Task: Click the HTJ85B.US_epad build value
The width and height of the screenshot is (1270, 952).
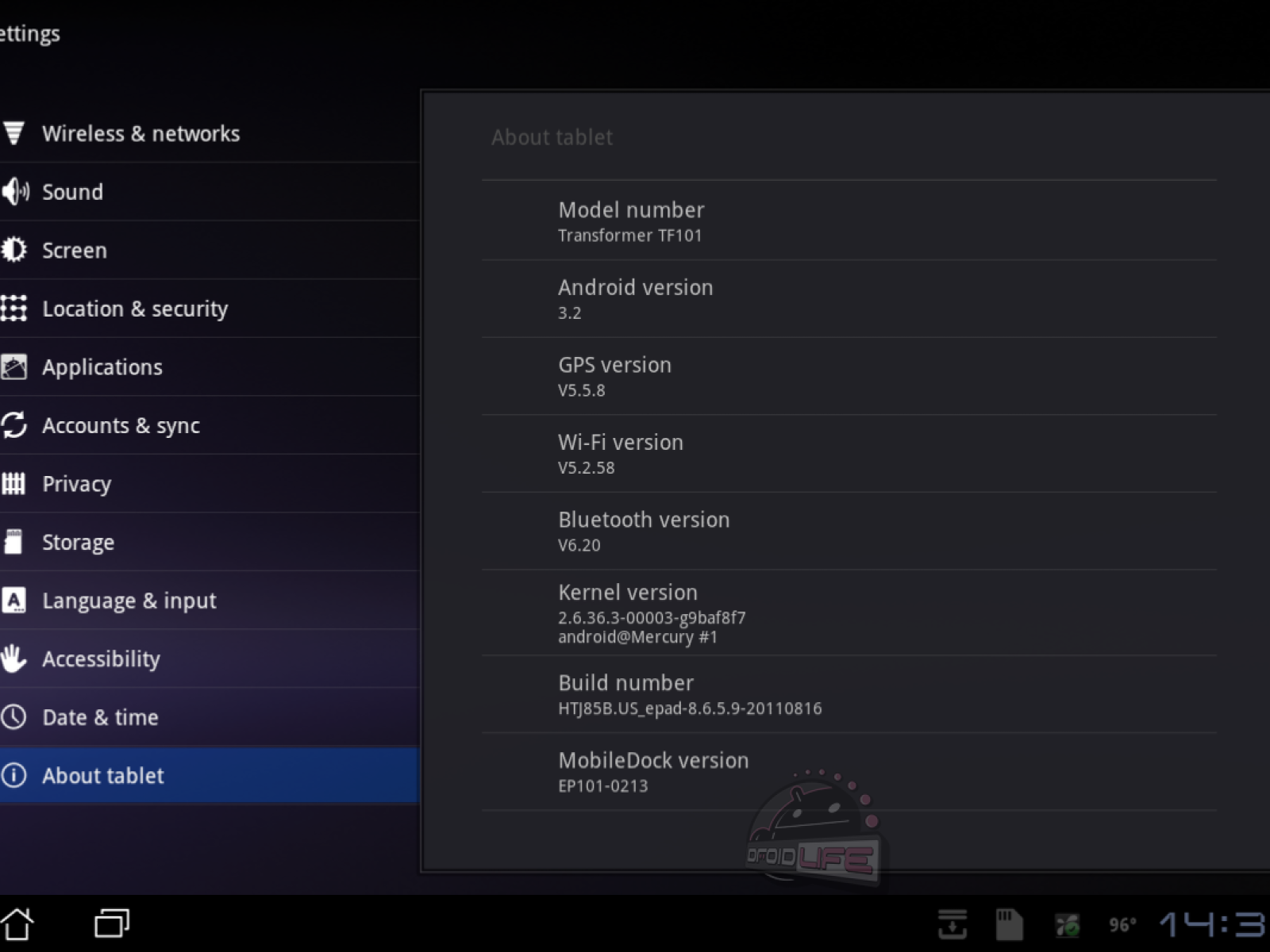Action: (690, 708)
